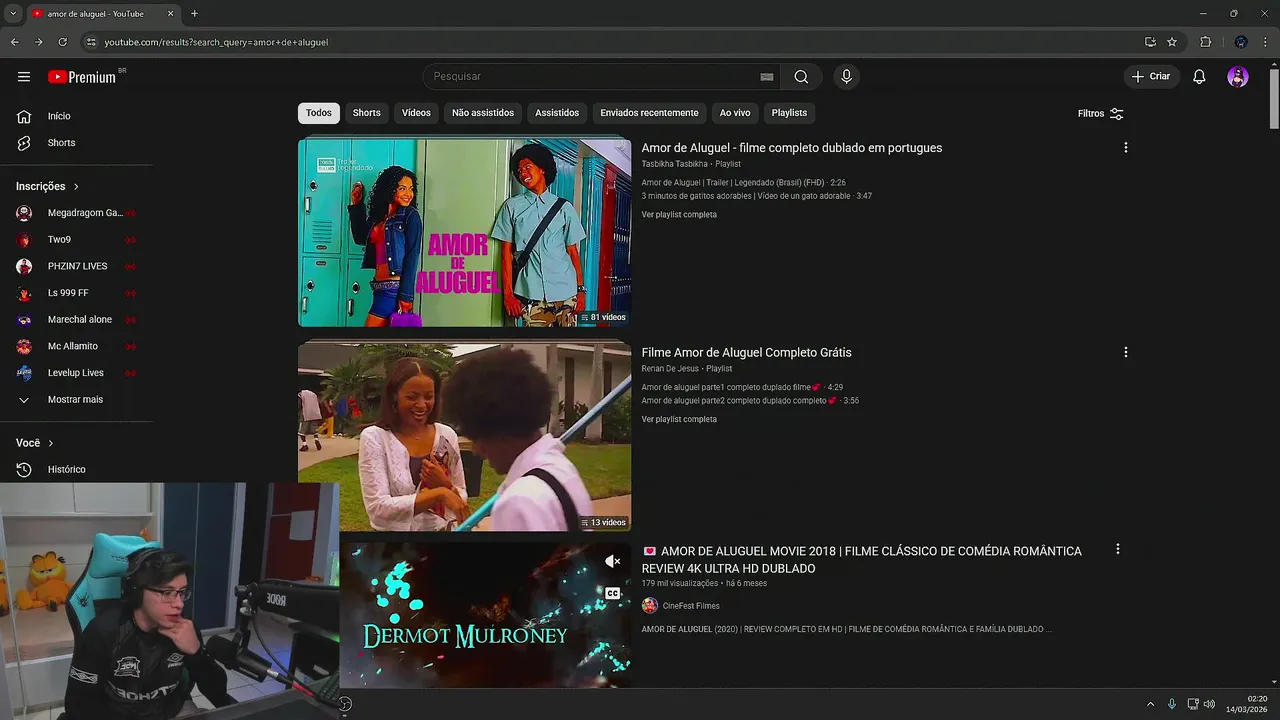Click the CineFest Filmes channel avatar
Screen dimensions: 1280x720
coord(650,606)
